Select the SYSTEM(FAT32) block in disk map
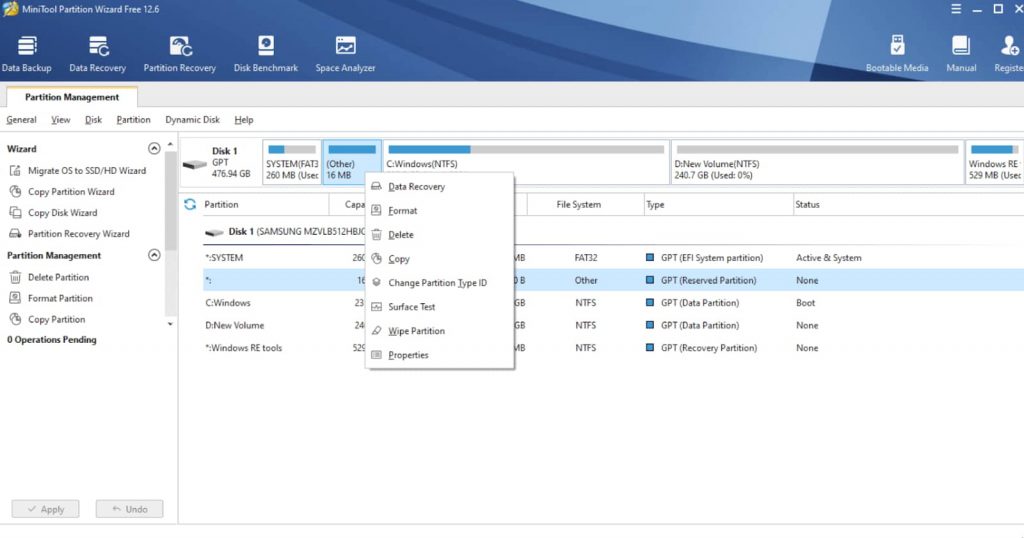The height and width of the screenshot is (538, 1024). [292, 162]
